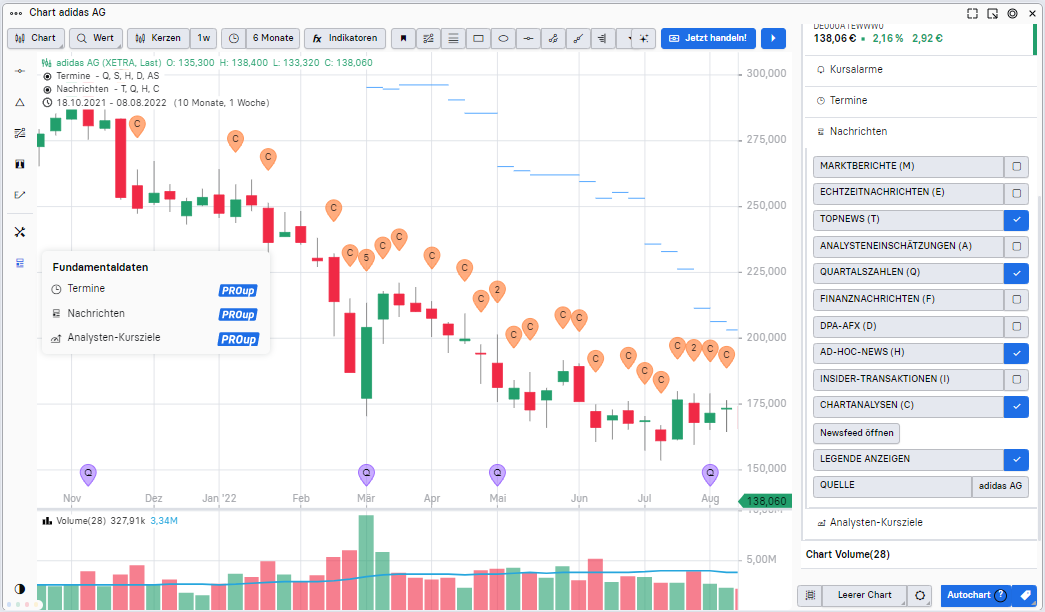Screen dimensions: 1045x612
Task: Click the orange news marker labeled 5
Action: tap(366, 259)
